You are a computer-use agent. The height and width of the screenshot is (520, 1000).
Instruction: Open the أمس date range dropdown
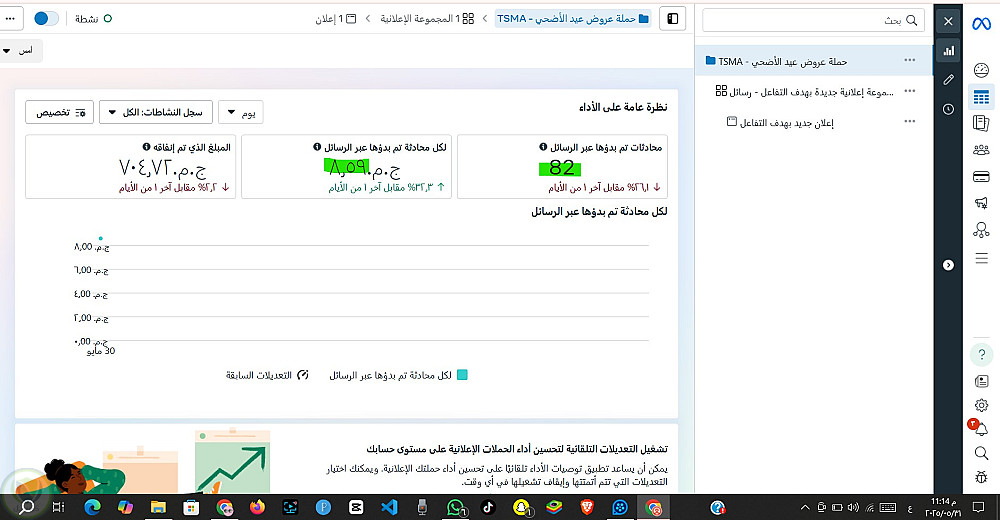click(x=18, y=50)
